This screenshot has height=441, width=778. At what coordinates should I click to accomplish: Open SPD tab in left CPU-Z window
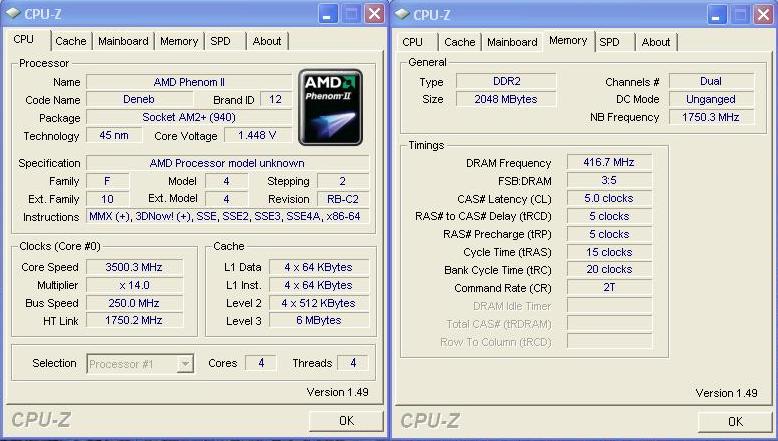pos(220,41)
